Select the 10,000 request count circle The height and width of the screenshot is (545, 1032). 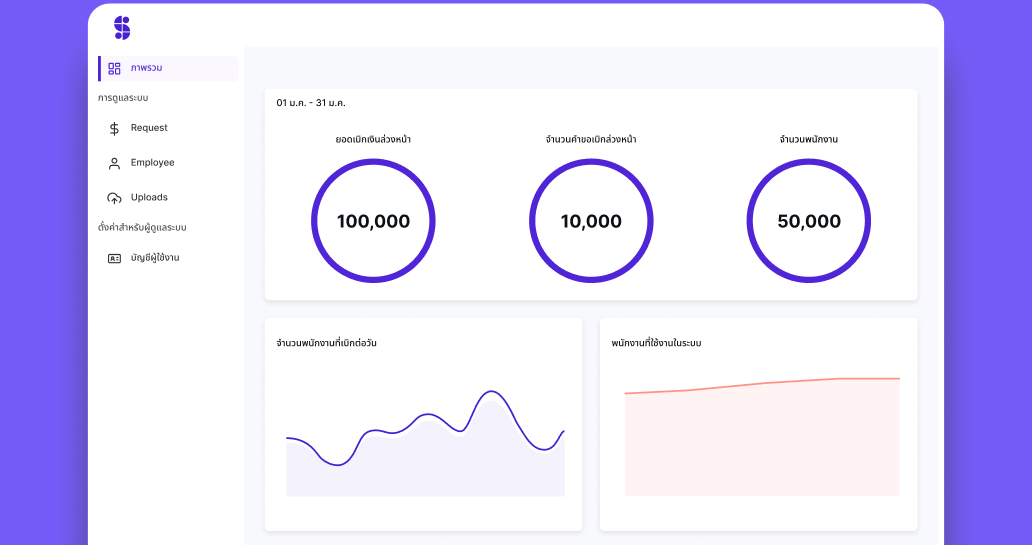tap(591, 221)
